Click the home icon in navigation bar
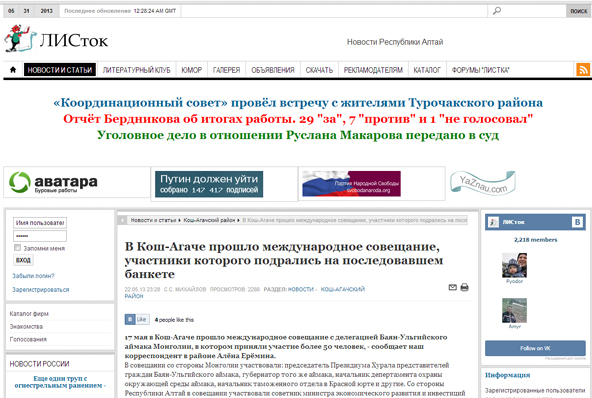This screenshot has height=398, width=592. tap(13, 70)
